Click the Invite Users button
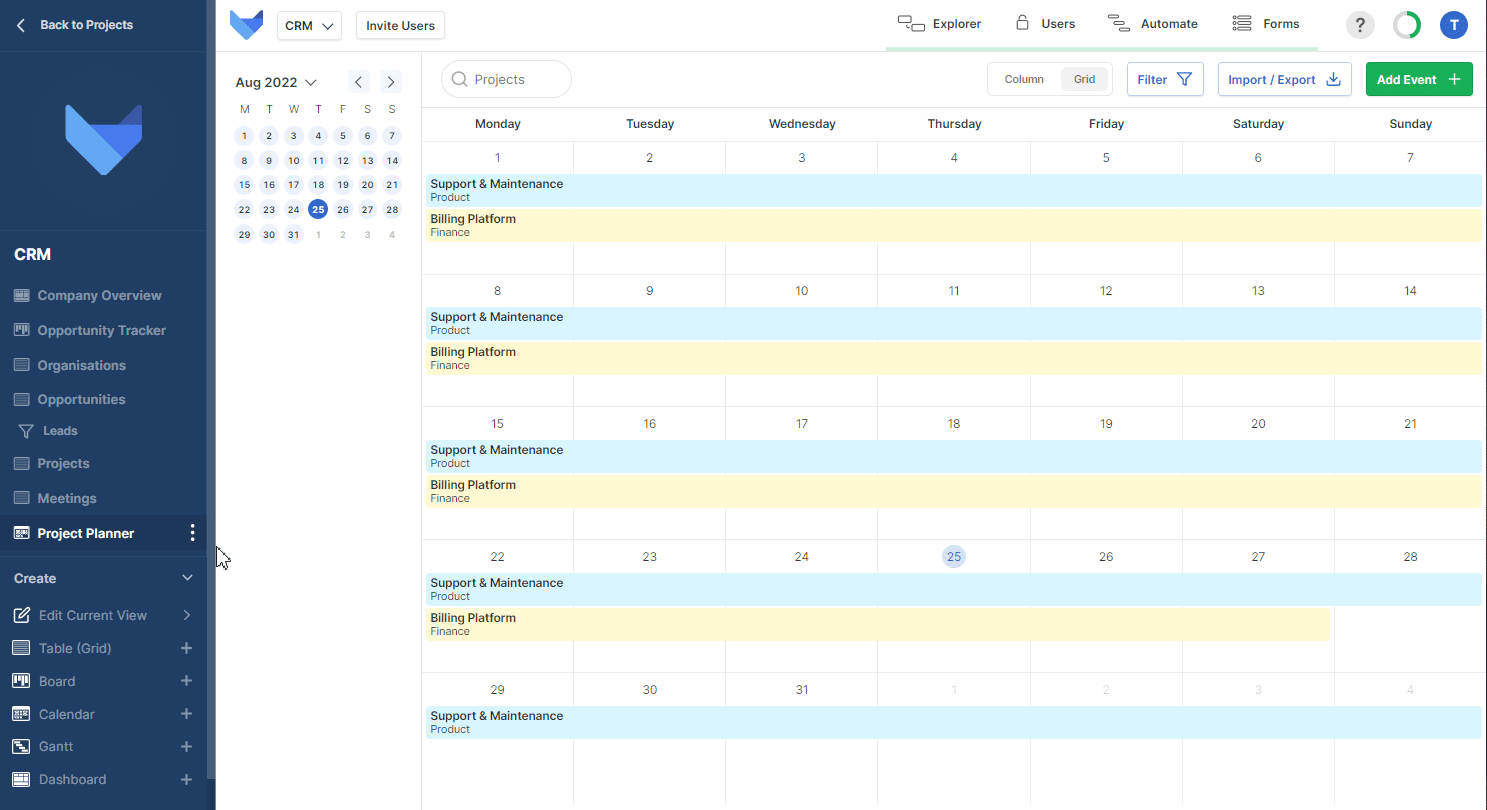 tap(400, 26)
